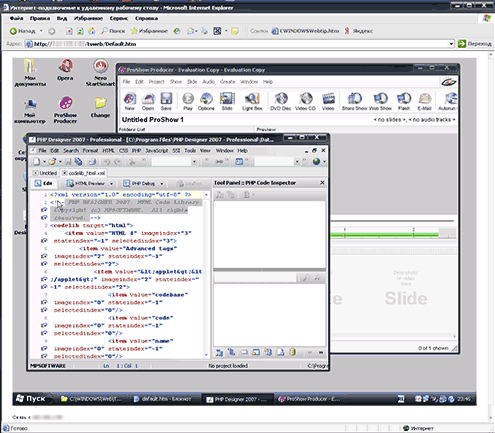
Task: Expand PHP Debug dropdown arrow
Action: pos(162,184)
